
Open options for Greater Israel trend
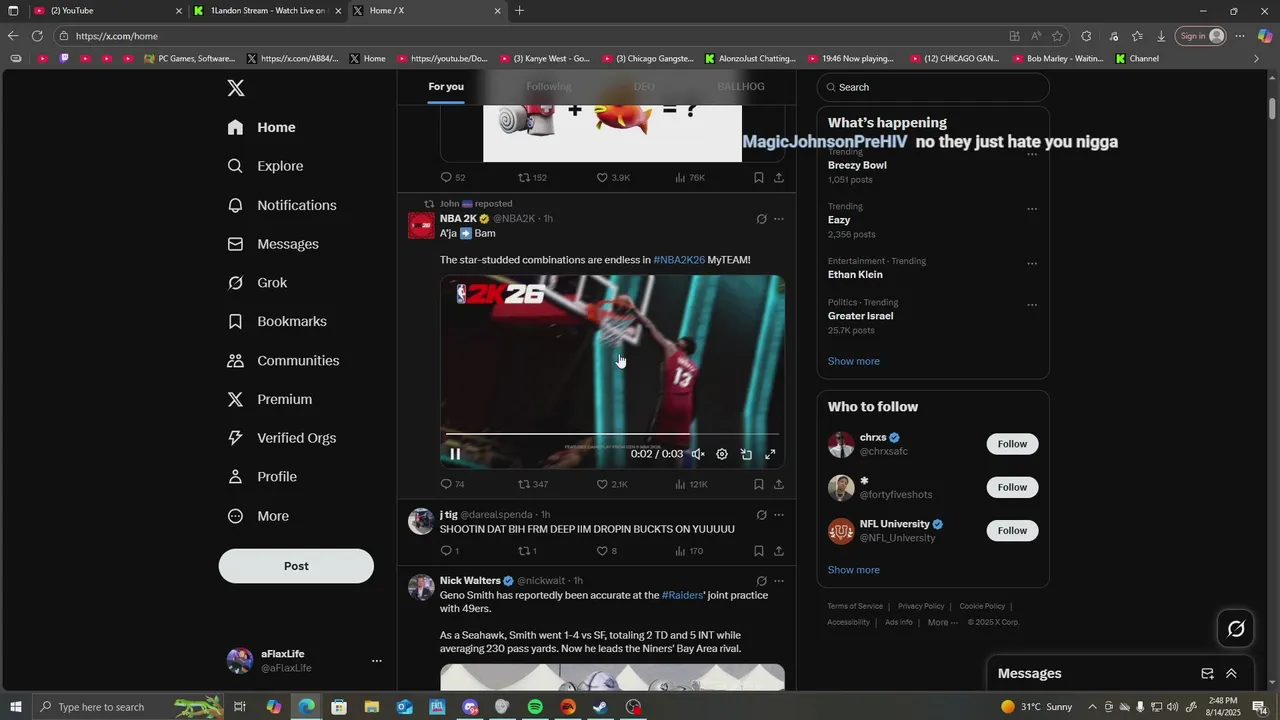[x=1032, y=305]
